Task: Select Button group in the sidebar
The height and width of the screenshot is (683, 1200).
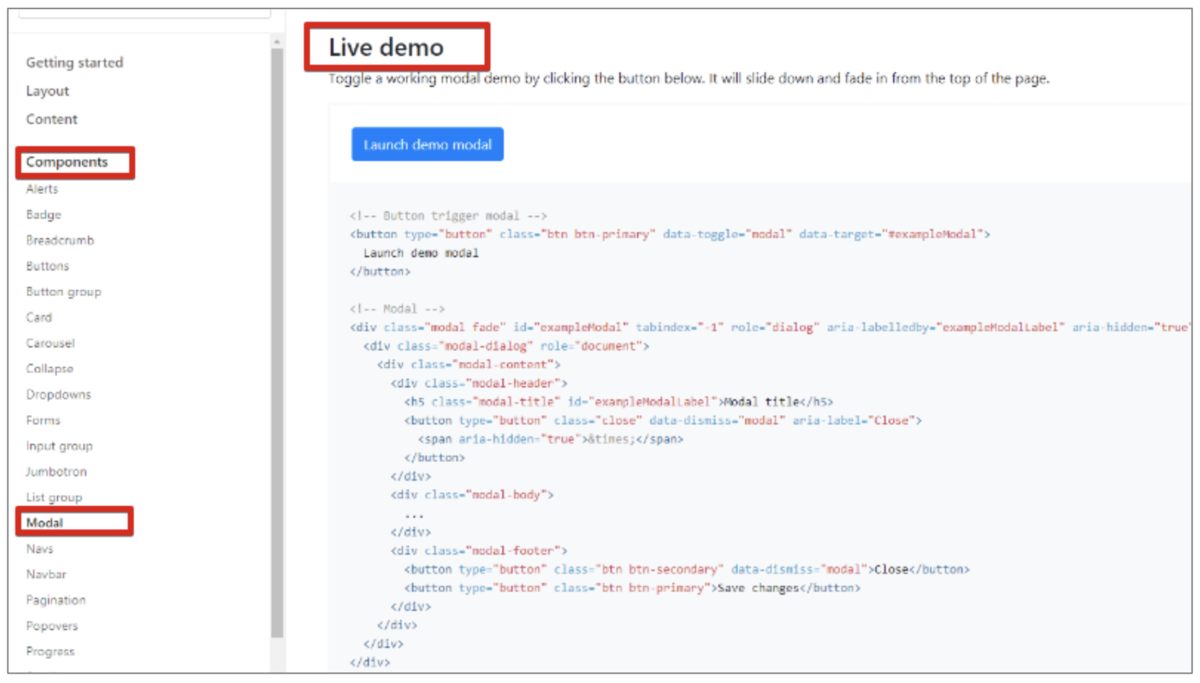Action: click(x=64, y=292)
